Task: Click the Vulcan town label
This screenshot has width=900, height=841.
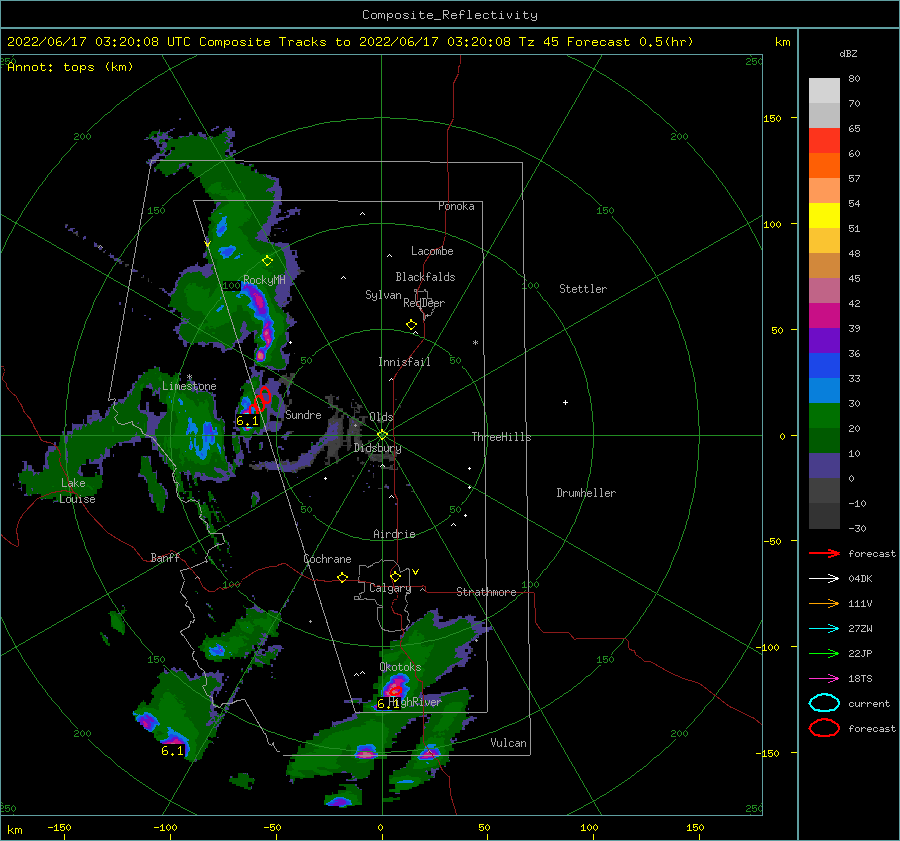Action: [x=508, y=743]
